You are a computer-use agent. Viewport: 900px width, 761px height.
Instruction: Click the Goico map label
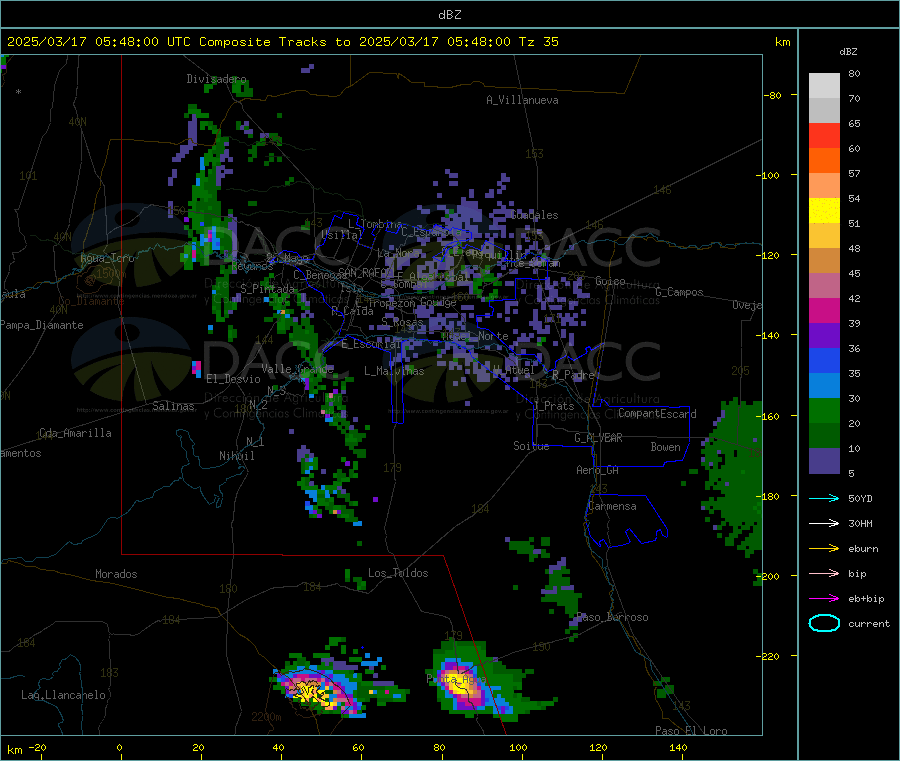pos(610,281)
